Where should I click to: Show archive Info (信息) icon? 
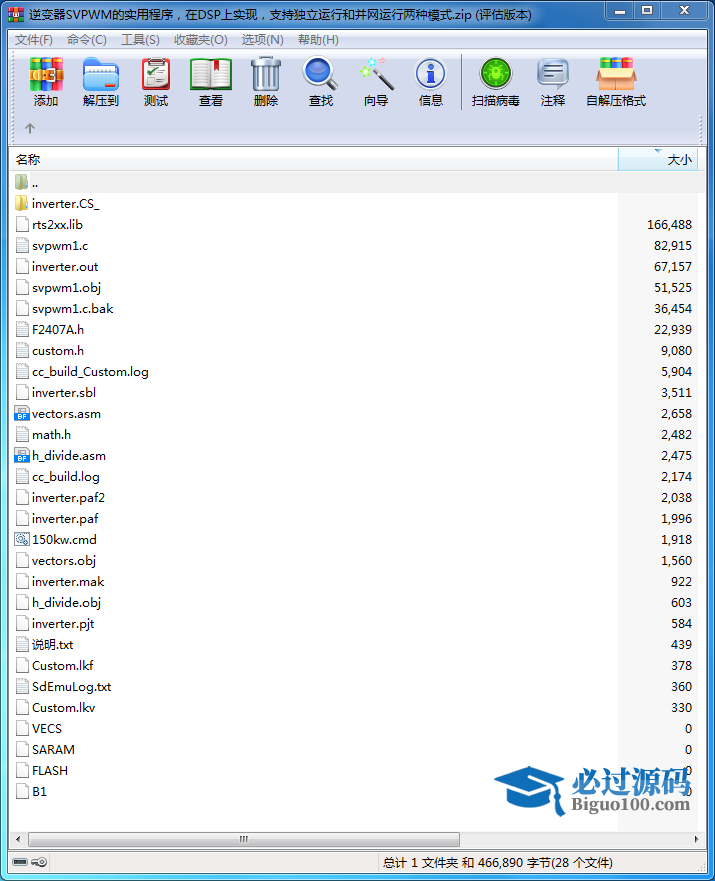click(431, 75)
